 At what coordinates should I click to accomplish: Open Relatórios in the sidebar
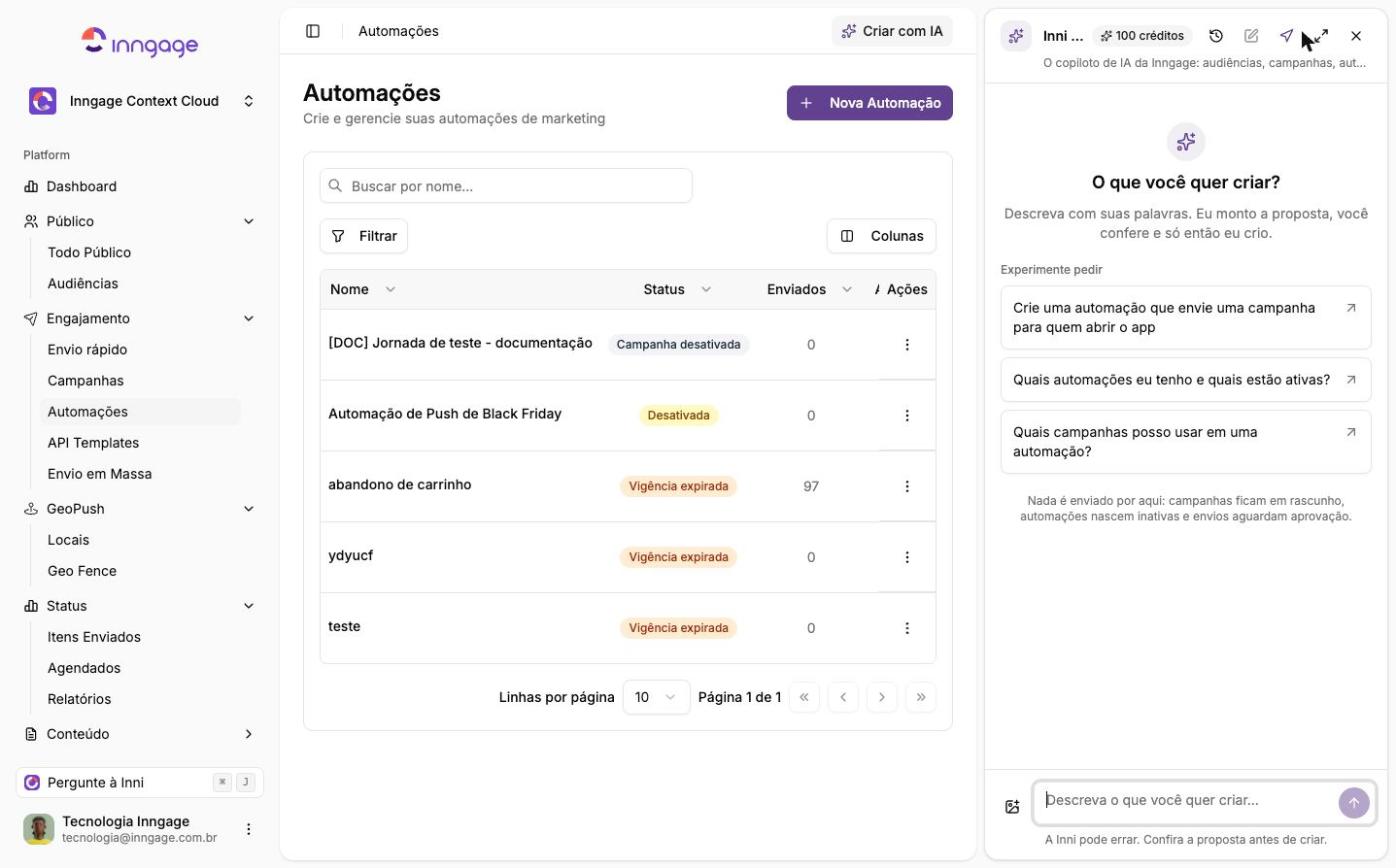point(140,698)
